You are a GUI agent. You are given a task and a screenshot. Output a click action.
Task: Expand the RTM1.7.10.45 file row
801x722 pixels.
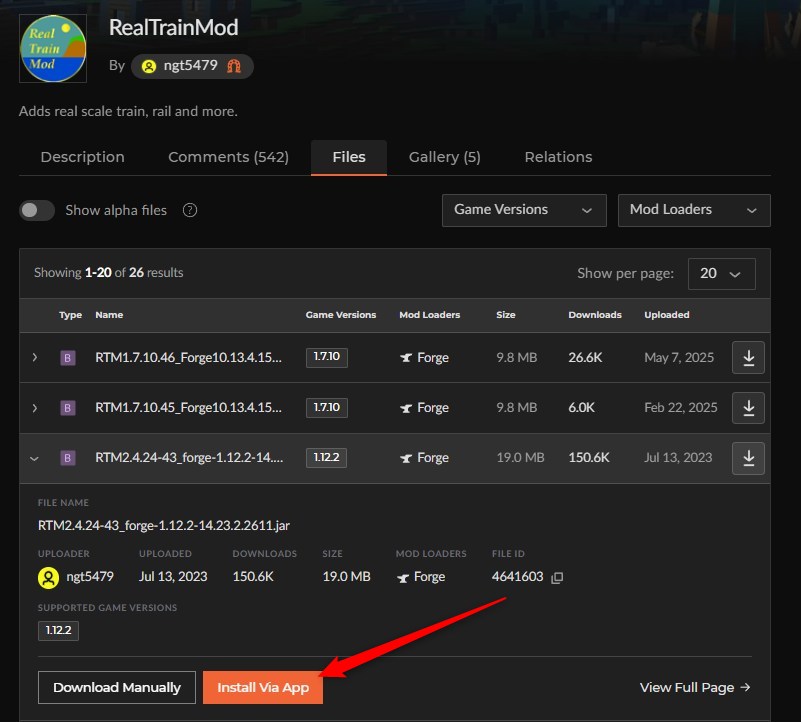(x=35, y=408)
